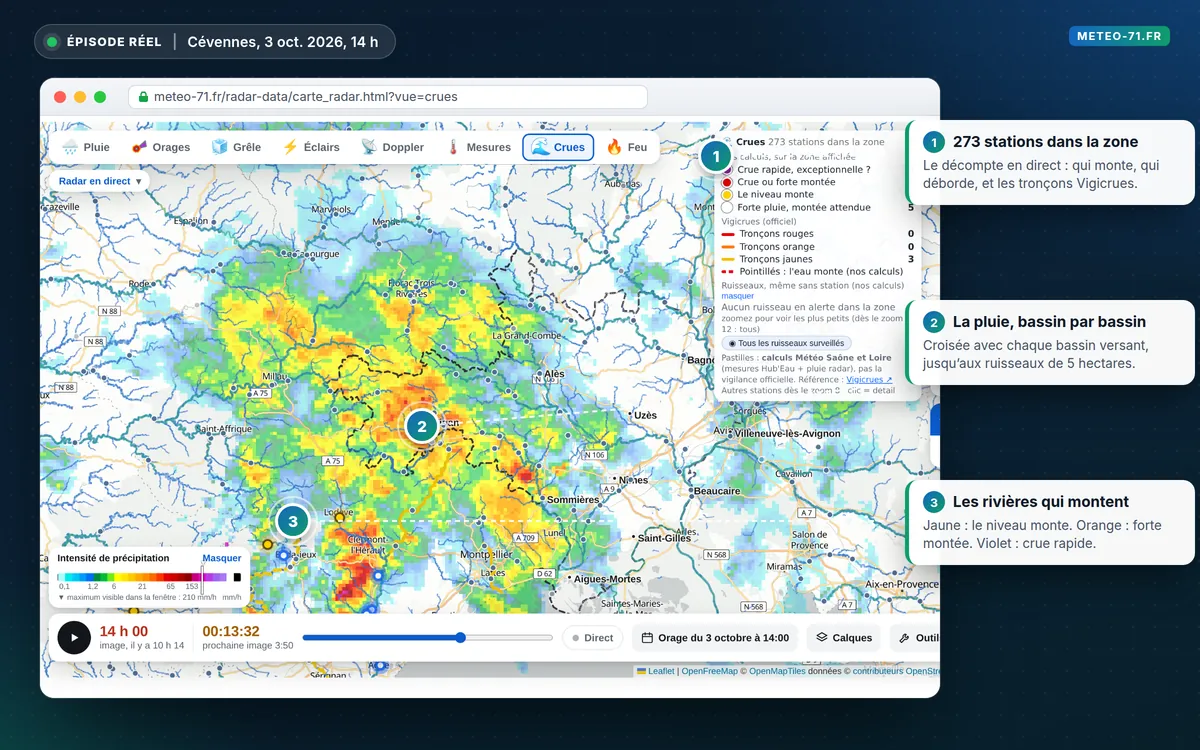Click the Grêle ice cube icon

[219, 147]
